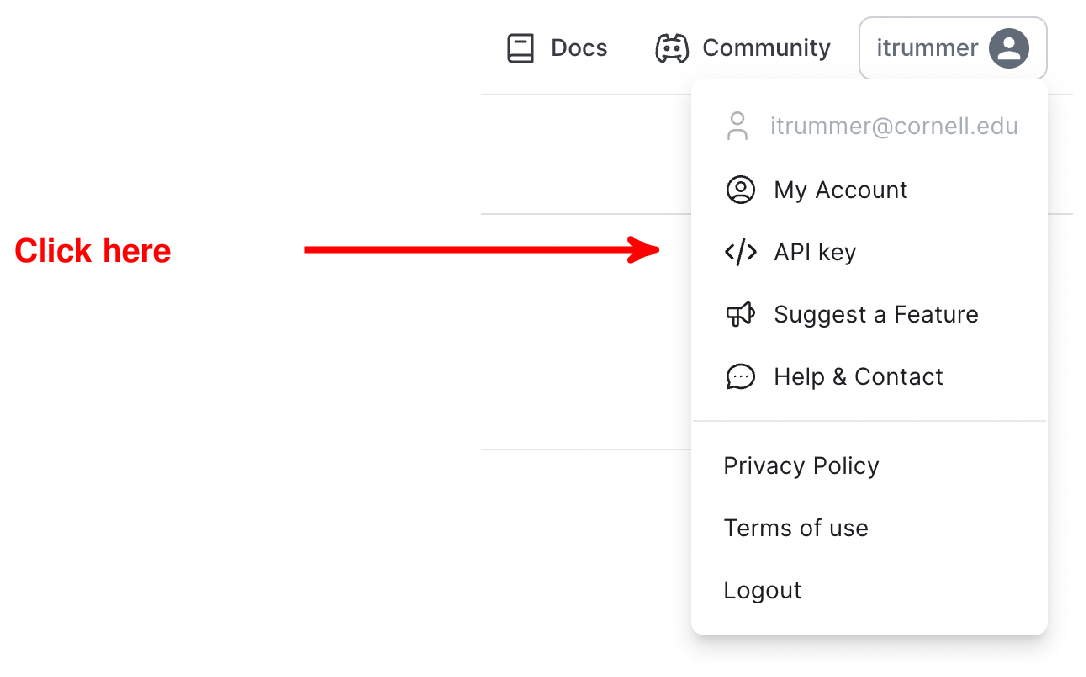Screen dimensions: 1086x677
Task: Click the user icon beside the email address
Action: [x=738, y=126]
